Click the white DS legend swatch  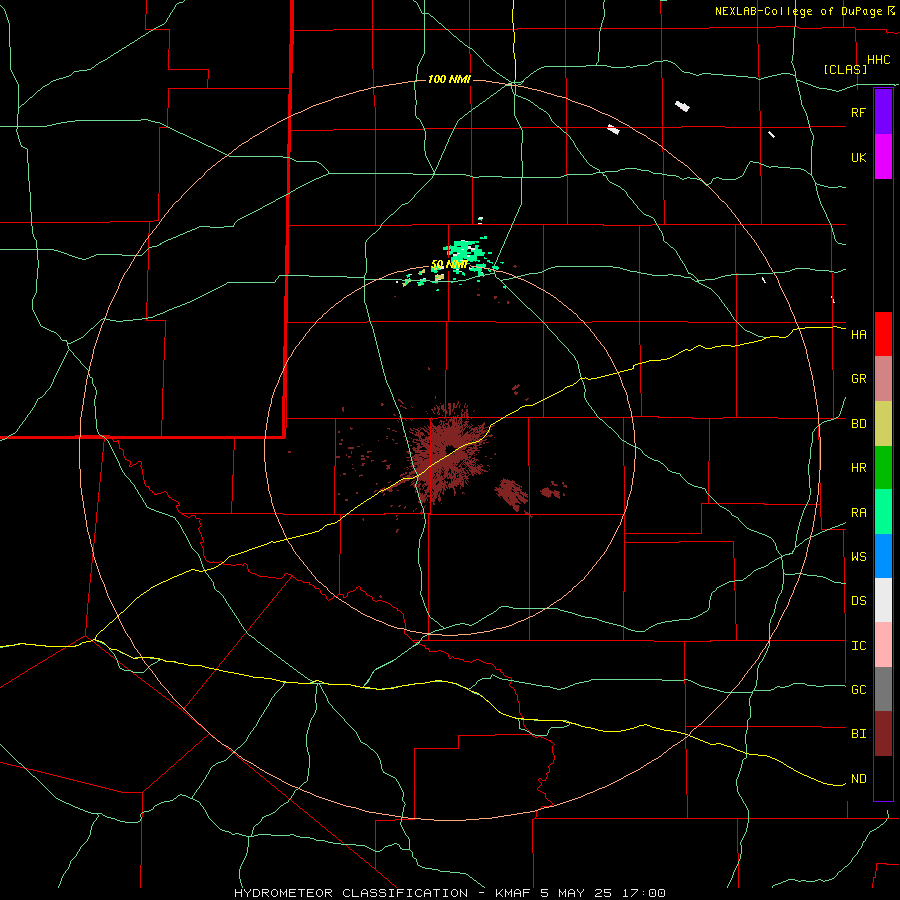883,600
